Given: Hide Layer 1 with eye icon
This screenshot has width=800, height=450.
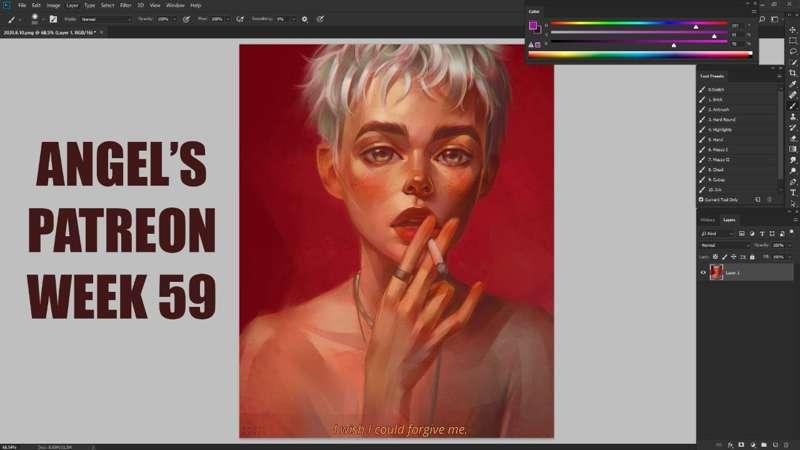Looking at the screenshot, I should 703,273.
